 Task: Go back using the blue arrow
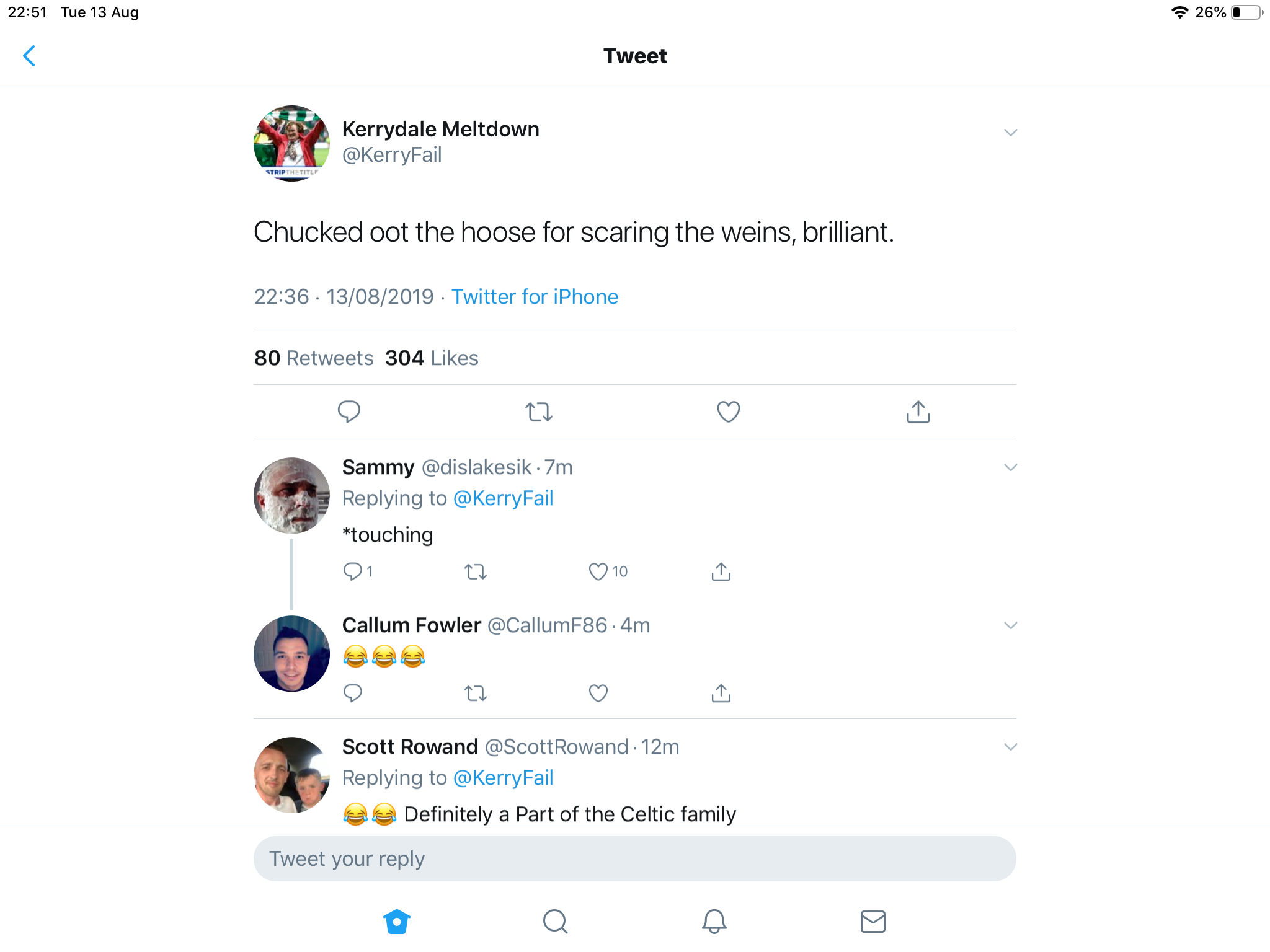point(29,56)
